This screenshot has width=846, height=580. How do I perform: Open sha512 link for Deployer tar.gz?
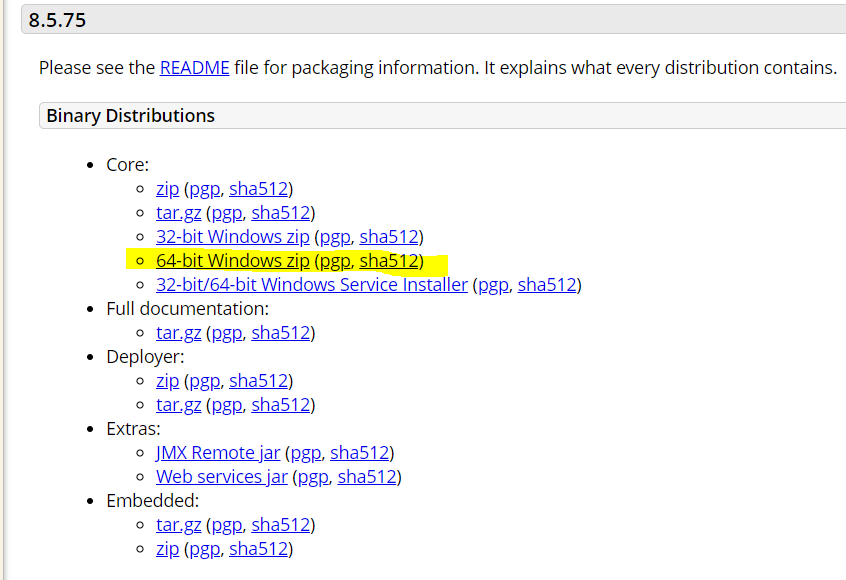pos(281,405)
